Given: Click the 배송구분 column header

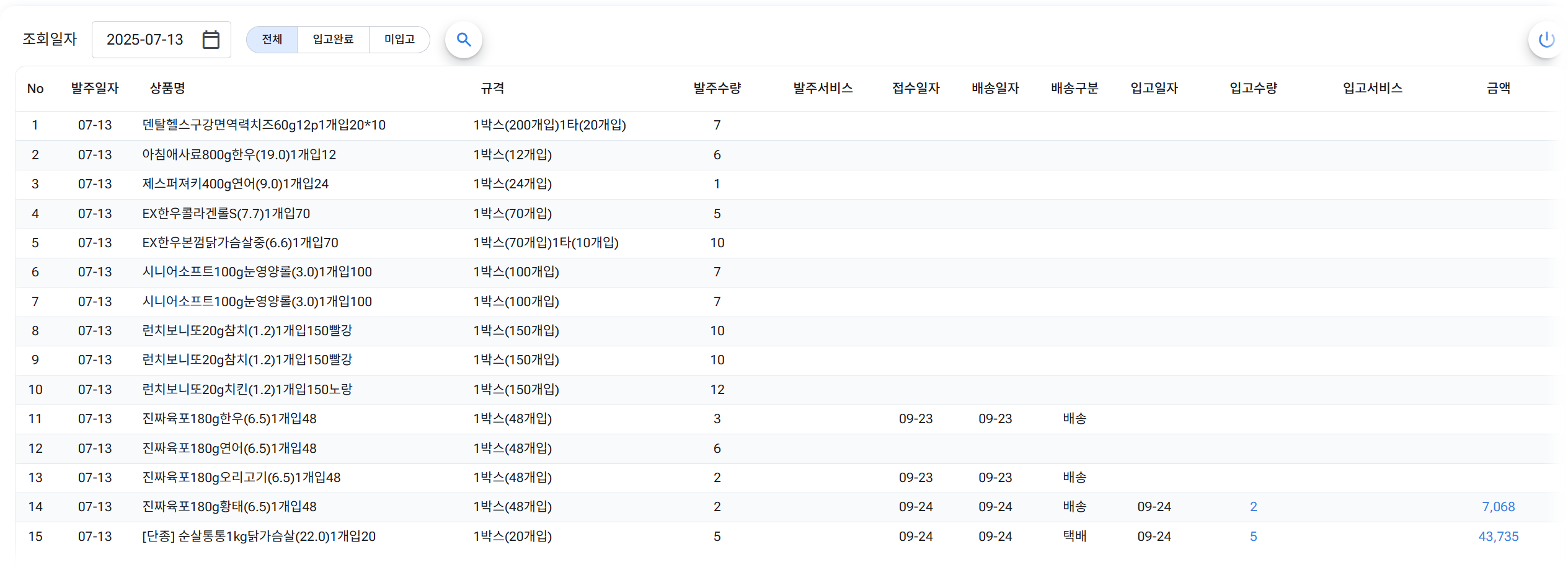Looking at the screenshot, I should pos(1074,89).
